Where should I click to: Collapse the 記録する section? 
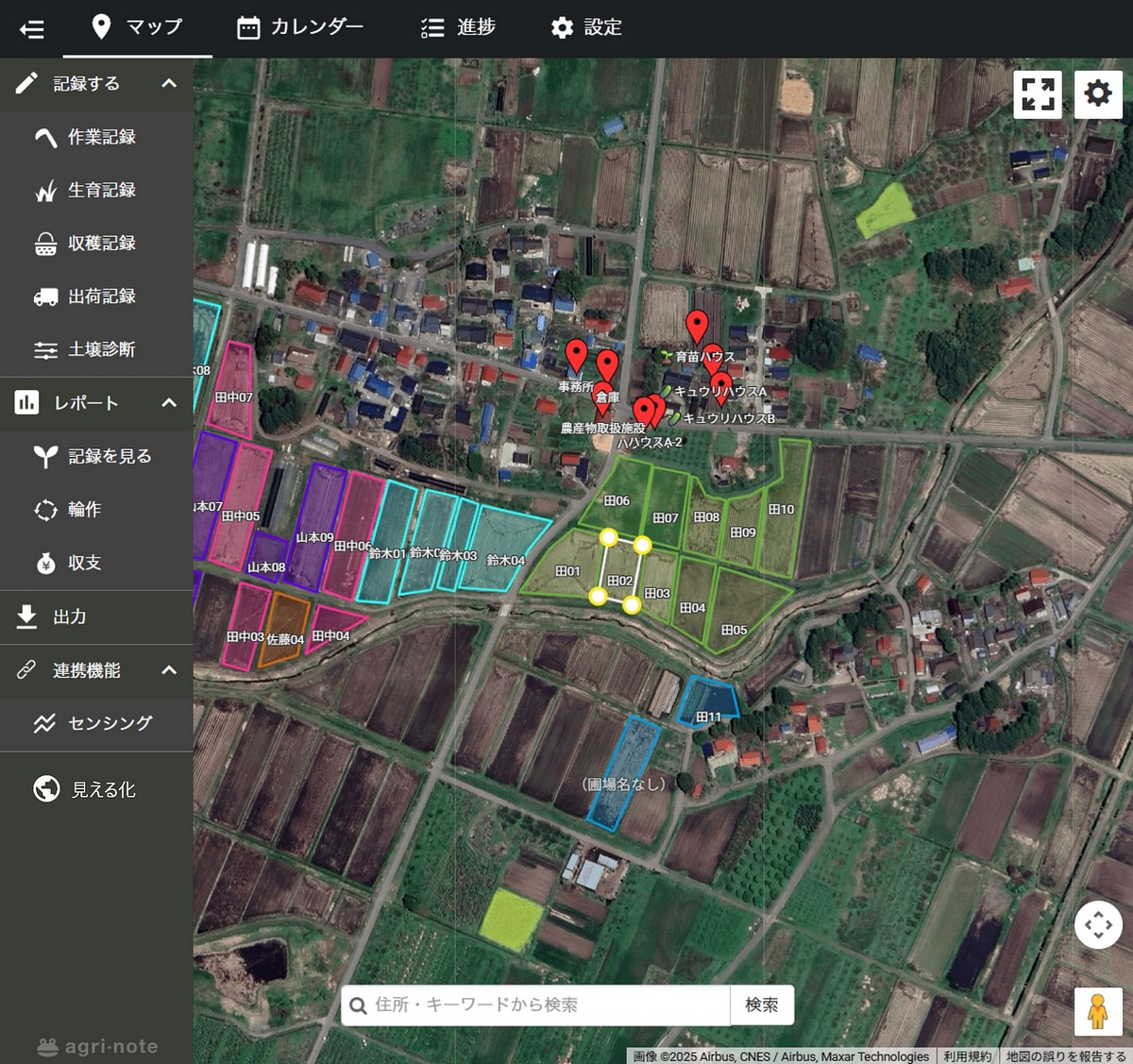169,83
